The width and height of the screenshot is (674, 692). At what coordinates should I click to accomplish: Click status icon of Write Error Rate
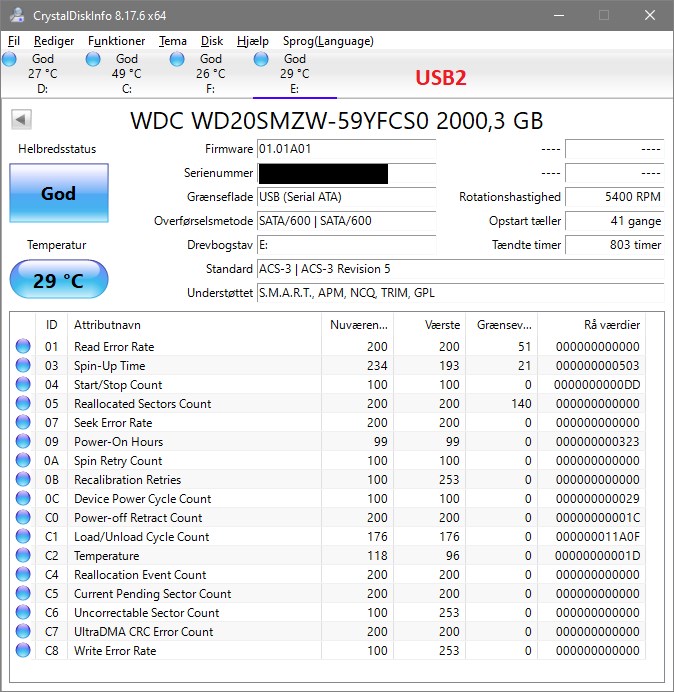click(x=23, y=650)
